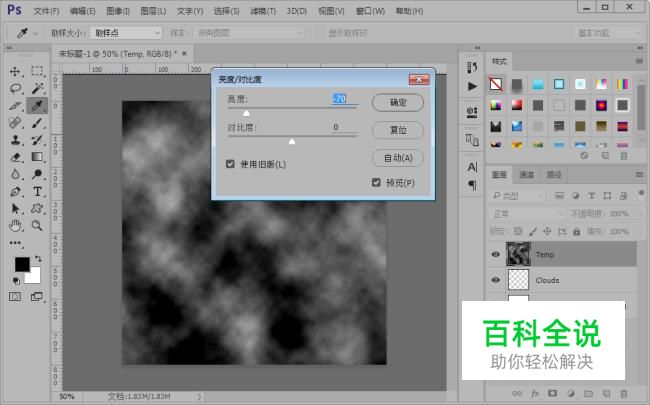Toggle lock transparent pixels icon

[x=518, y=231]
